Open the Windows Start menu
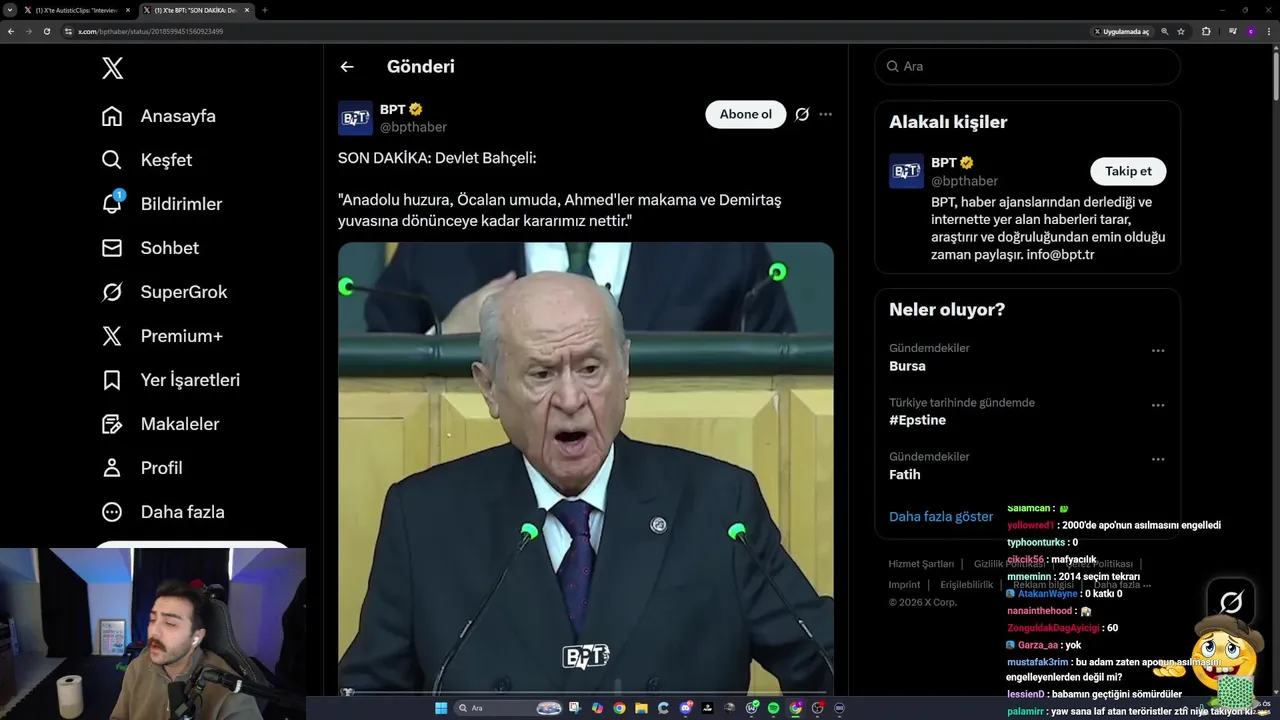This screenshot has height=720, width=1280. 441,708
